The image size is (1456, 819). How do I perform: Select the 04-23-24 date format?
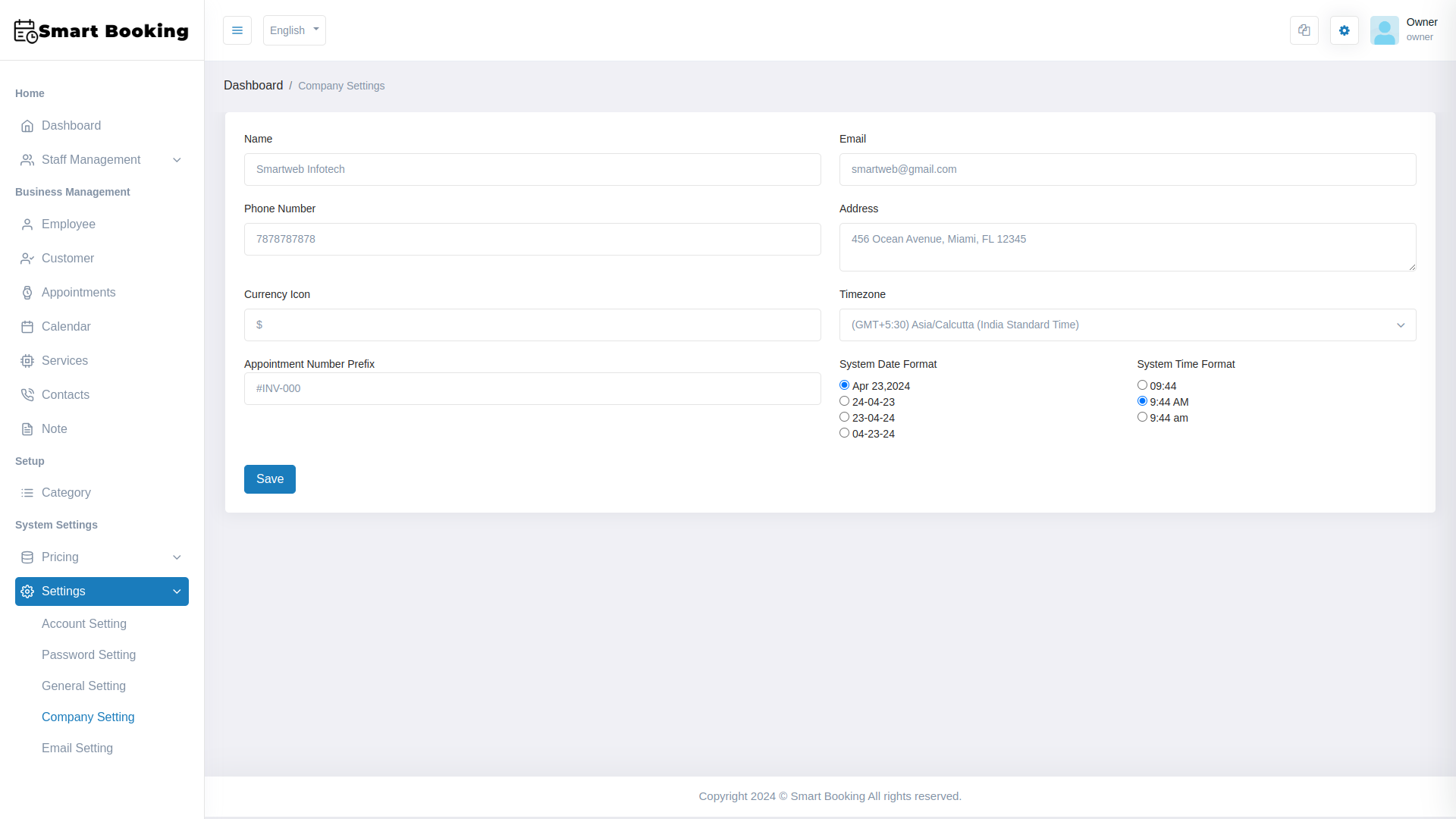pos(844,432)
